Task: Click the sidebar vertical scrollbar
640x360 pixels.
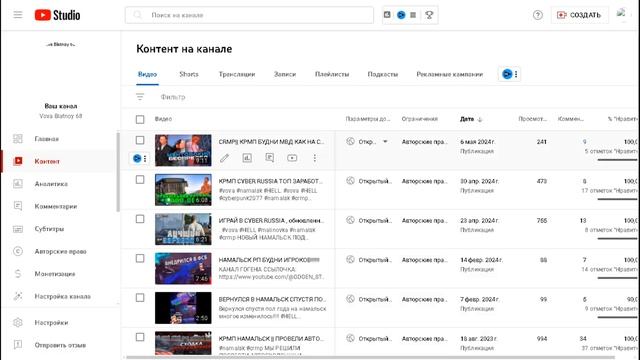Action: (x=118, y=171)
